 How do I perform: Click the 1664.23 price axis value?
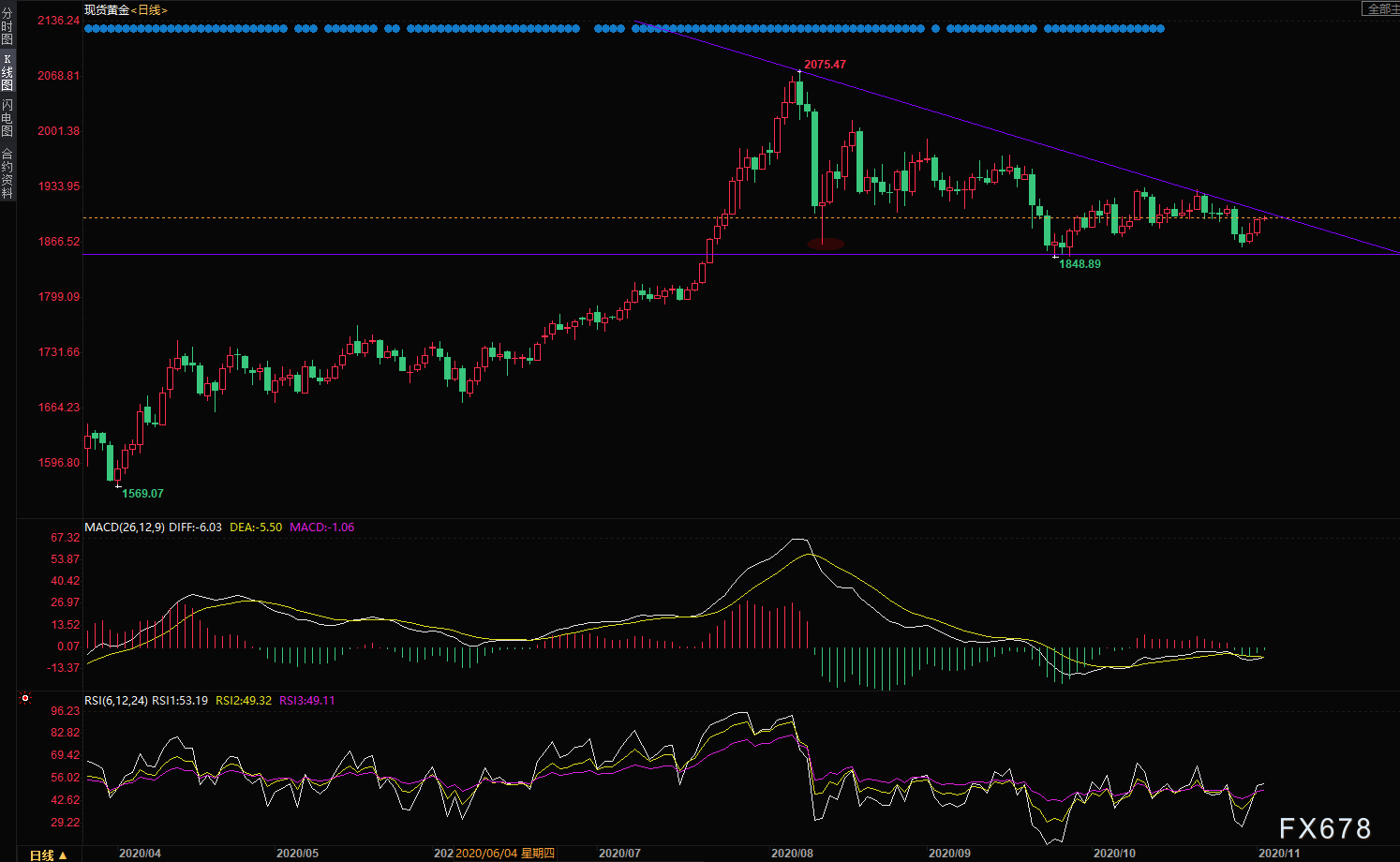point(58,408)
